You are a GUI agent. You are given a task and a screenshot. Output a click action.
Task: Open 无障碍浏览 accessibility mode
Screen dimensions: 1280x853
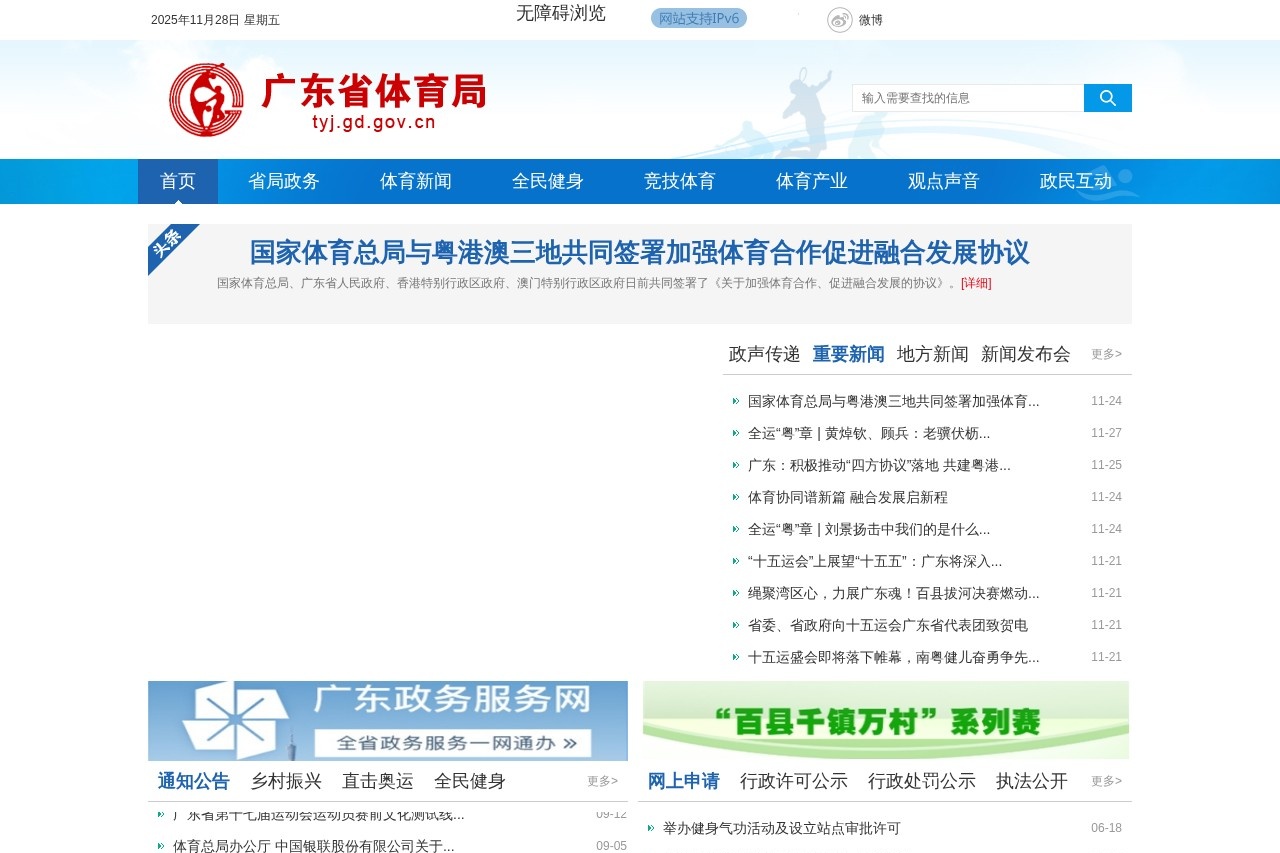560,14
